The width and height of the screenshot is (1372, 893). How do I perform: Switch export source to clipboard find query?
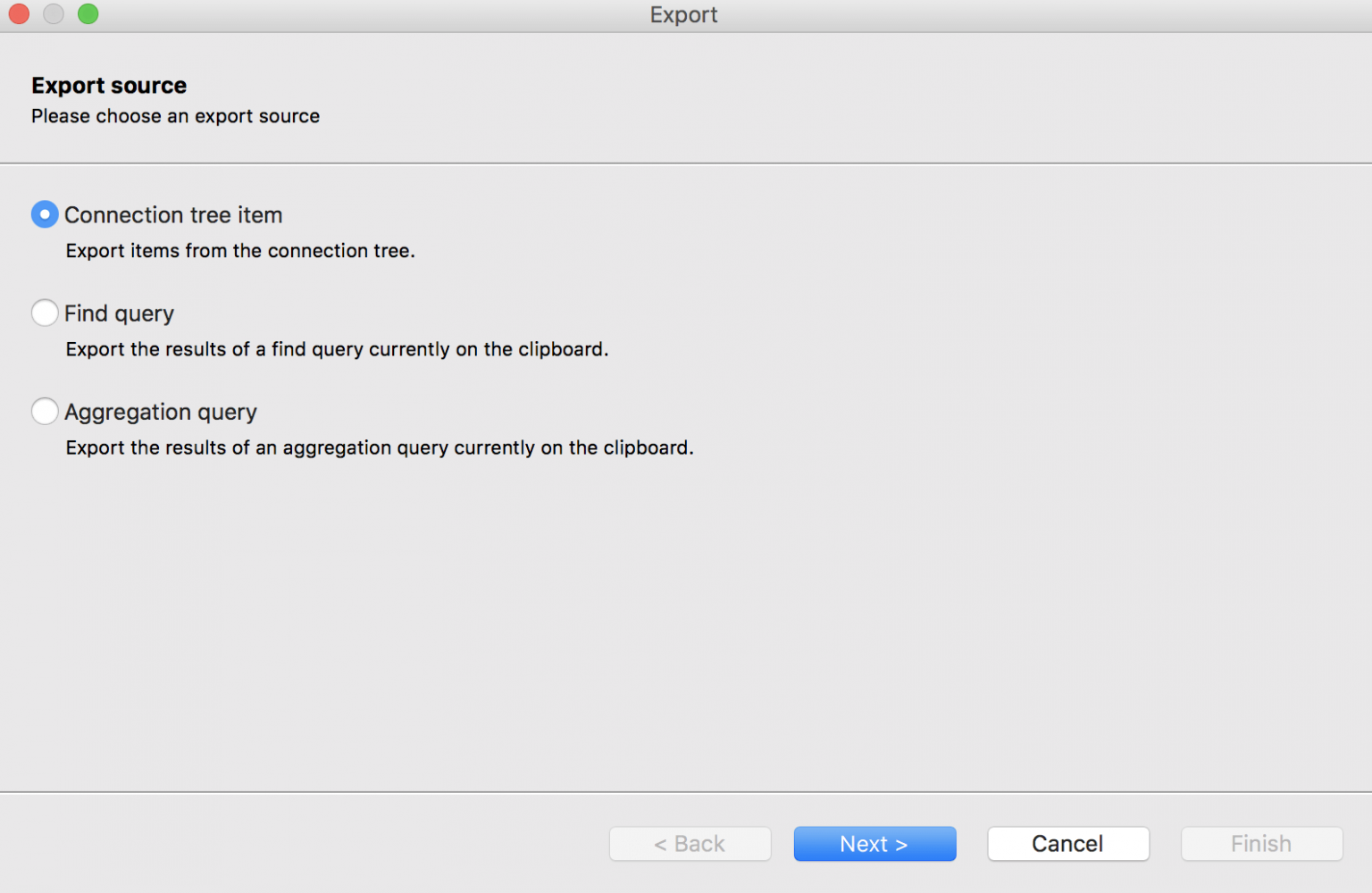tap(45, 313)
